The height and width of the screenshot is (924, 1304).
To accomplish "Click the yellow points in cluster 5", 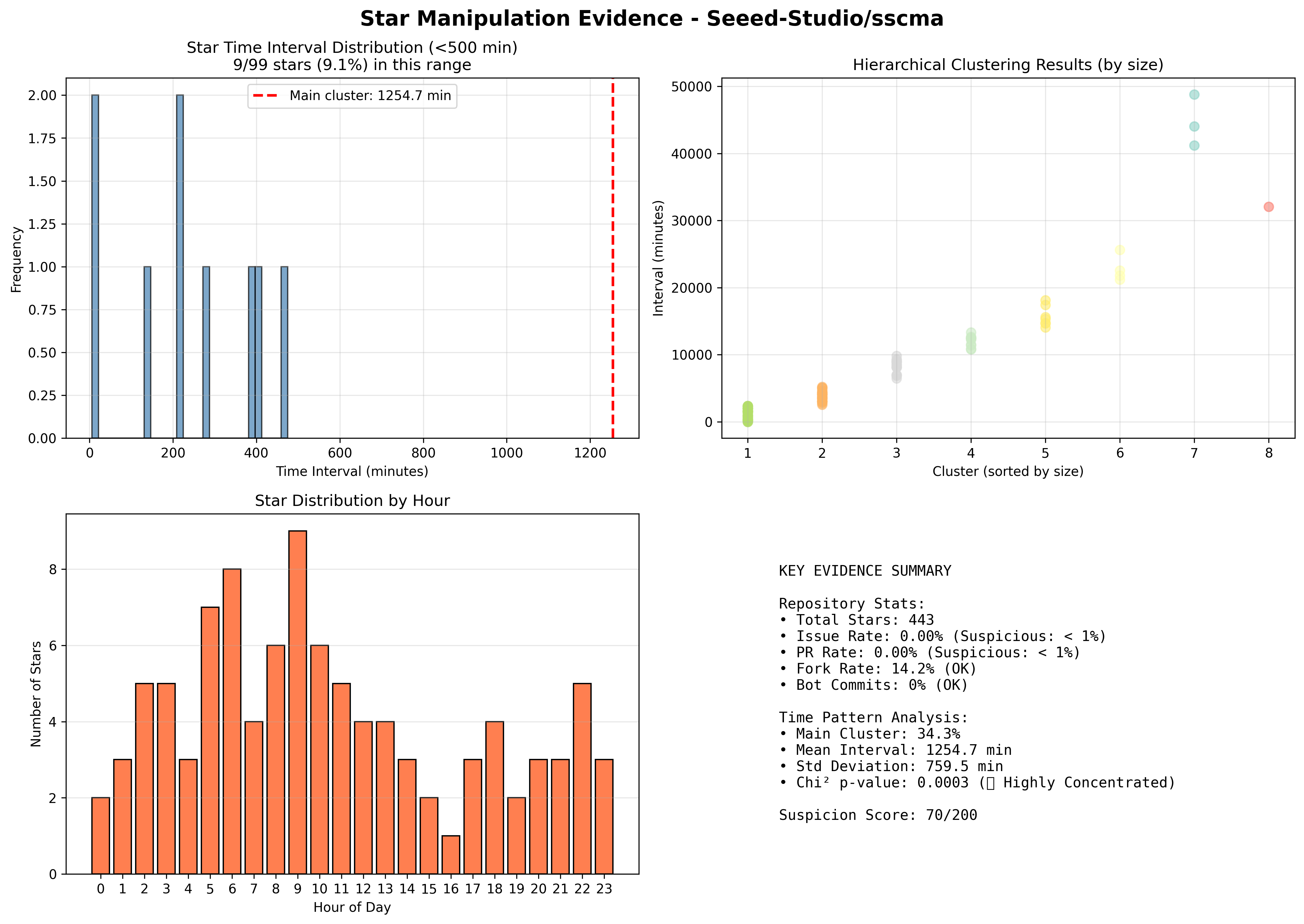I will coord(1046,314).
